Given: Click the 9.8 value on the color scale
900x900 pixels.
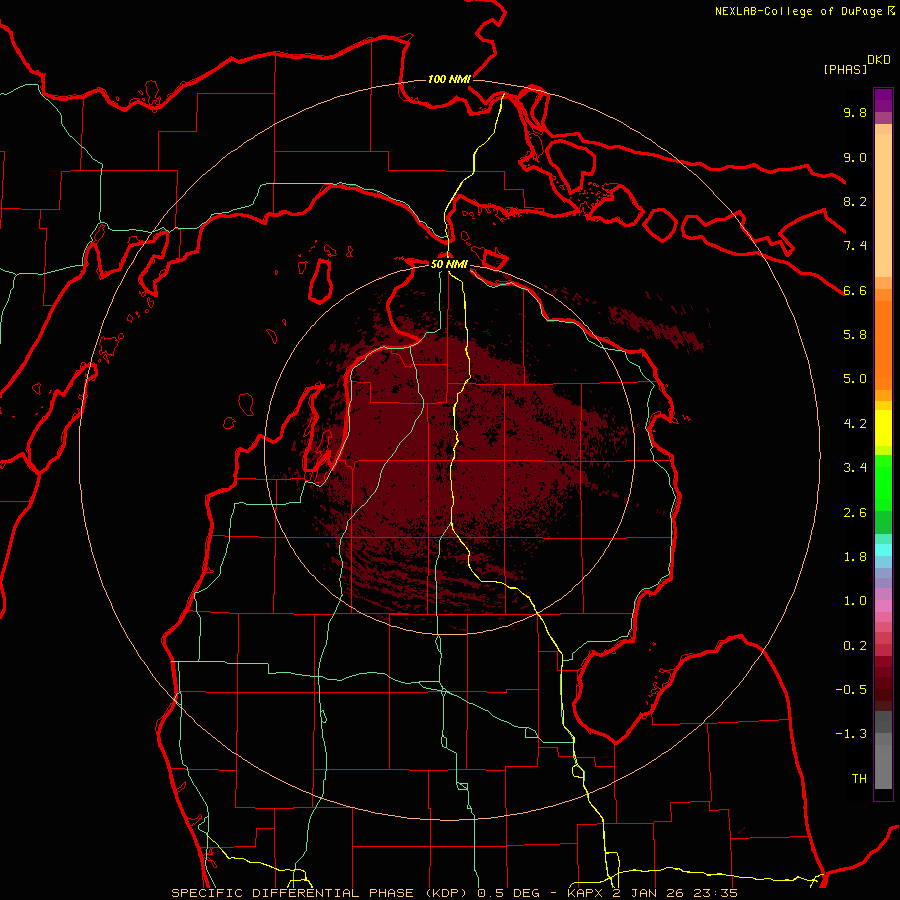Looking at the screenshot, I should tap(855, 112).
